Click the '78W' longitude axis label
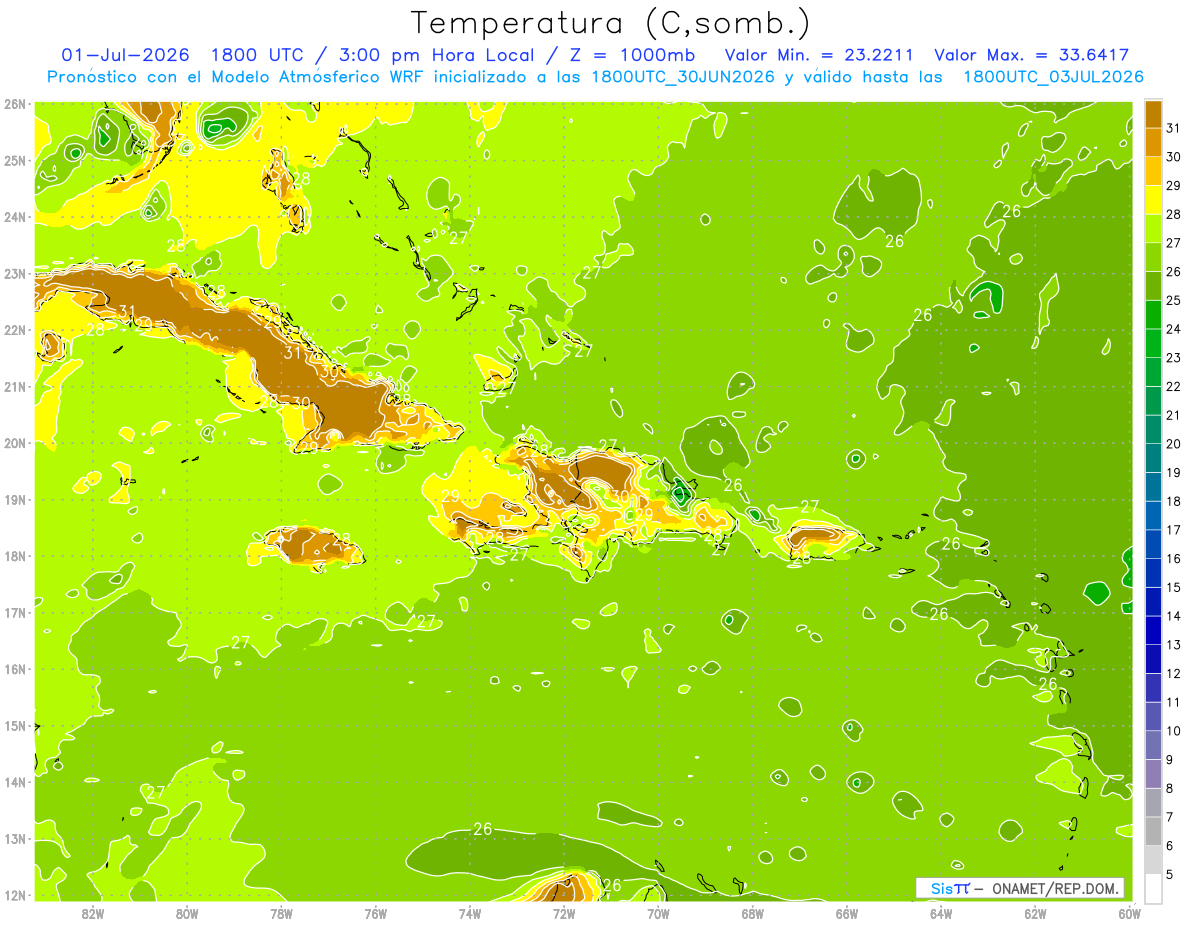 tap(281, 913)
